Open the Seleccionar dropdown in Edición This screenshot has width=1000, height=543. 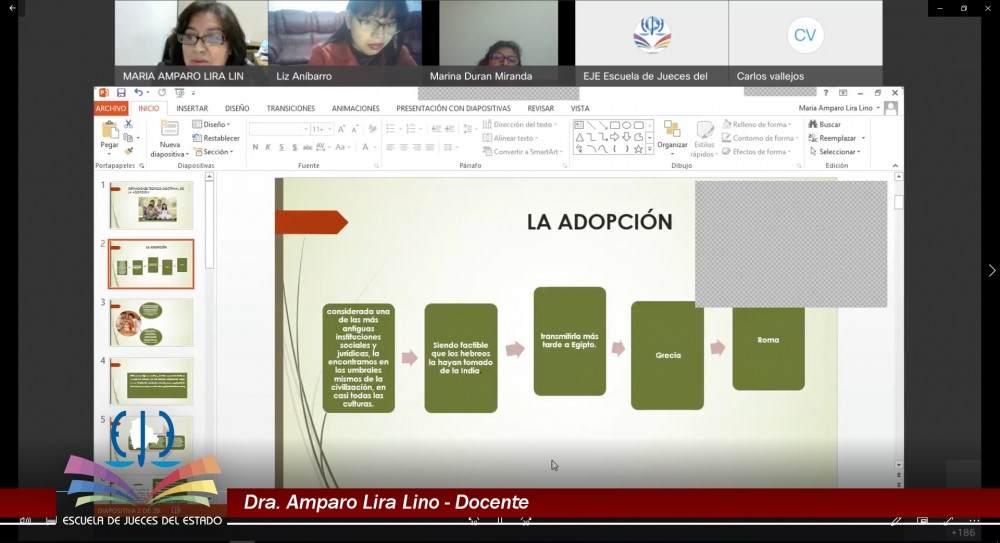tap(836, 152)
